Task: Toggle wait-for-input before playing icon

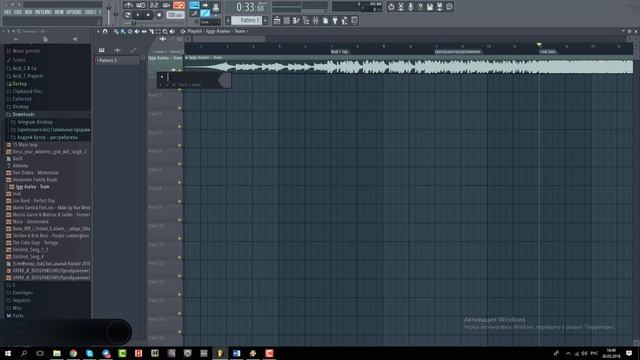Action: pos(141,5)
